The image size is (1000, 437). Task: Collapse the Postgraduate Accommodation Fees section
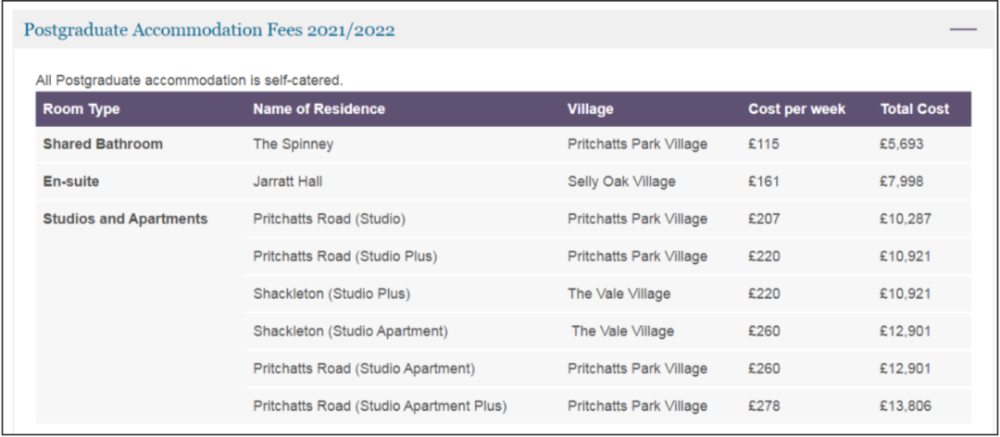coord(963,31)
